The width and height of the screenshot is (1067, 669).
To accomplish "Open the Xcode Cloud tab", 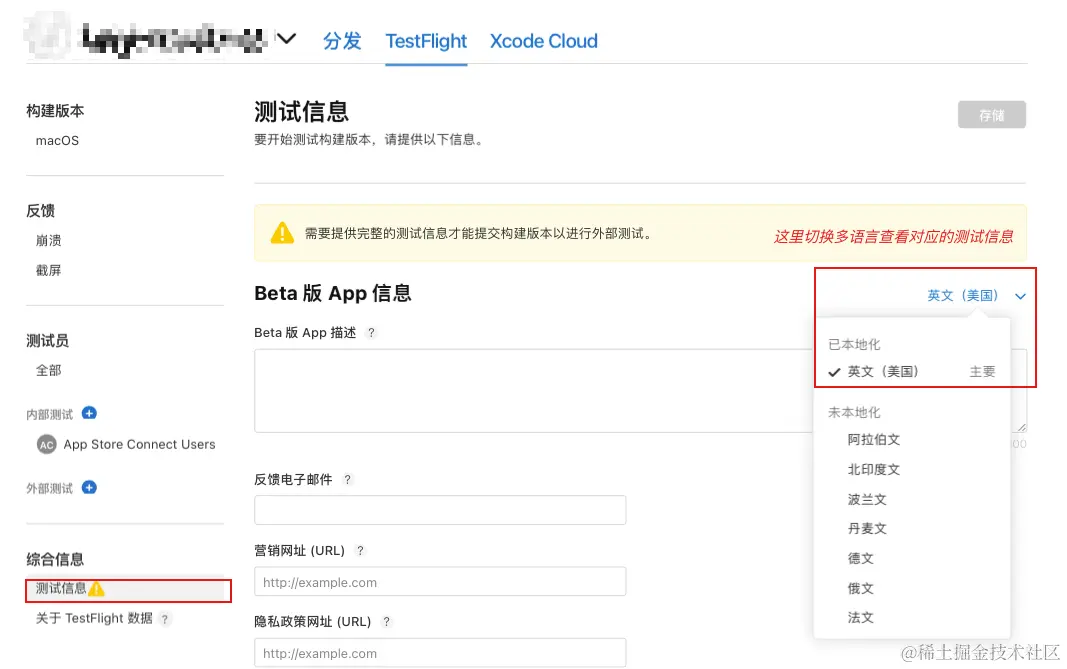I will (x=544, y=41).
